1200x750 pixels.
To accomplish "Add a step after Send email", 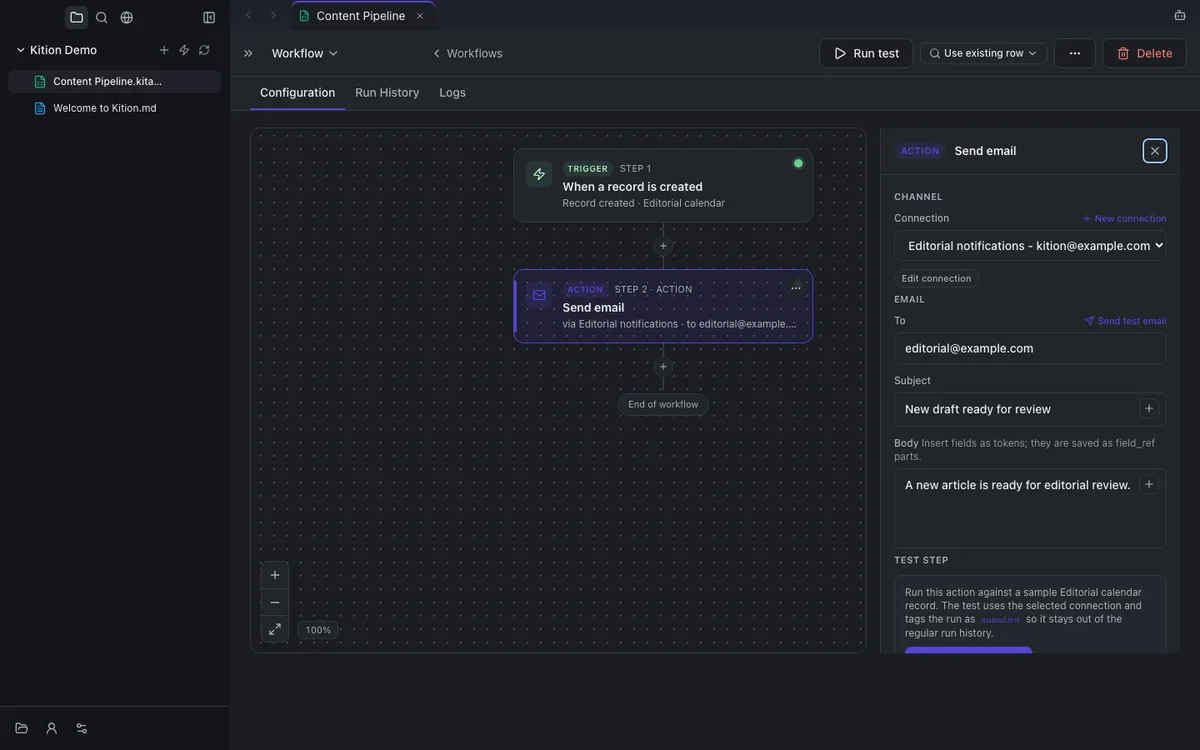I will [x=663, y=367].
